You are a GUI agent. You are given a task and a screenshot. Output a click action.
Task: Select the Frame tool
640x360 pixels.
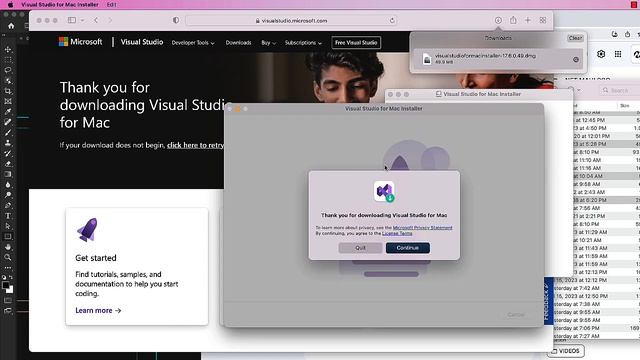(x=8, y=101)
